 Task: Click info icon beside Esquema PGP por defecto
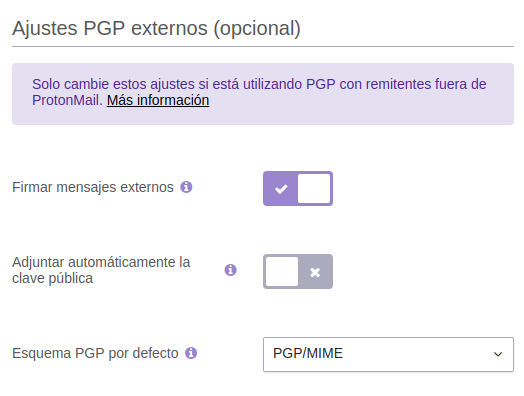pyautogui.click(x=191, y=353)
